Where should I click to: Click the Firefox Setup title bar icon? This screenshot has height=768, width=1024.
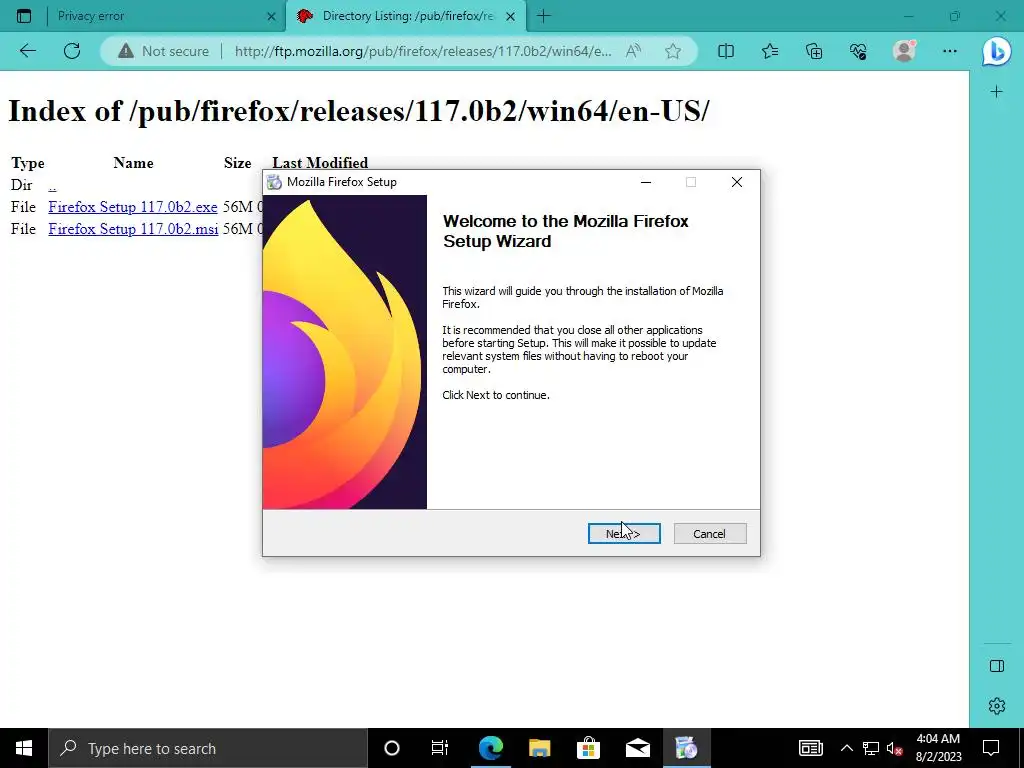pyautogui.click(x=274, y=182)
